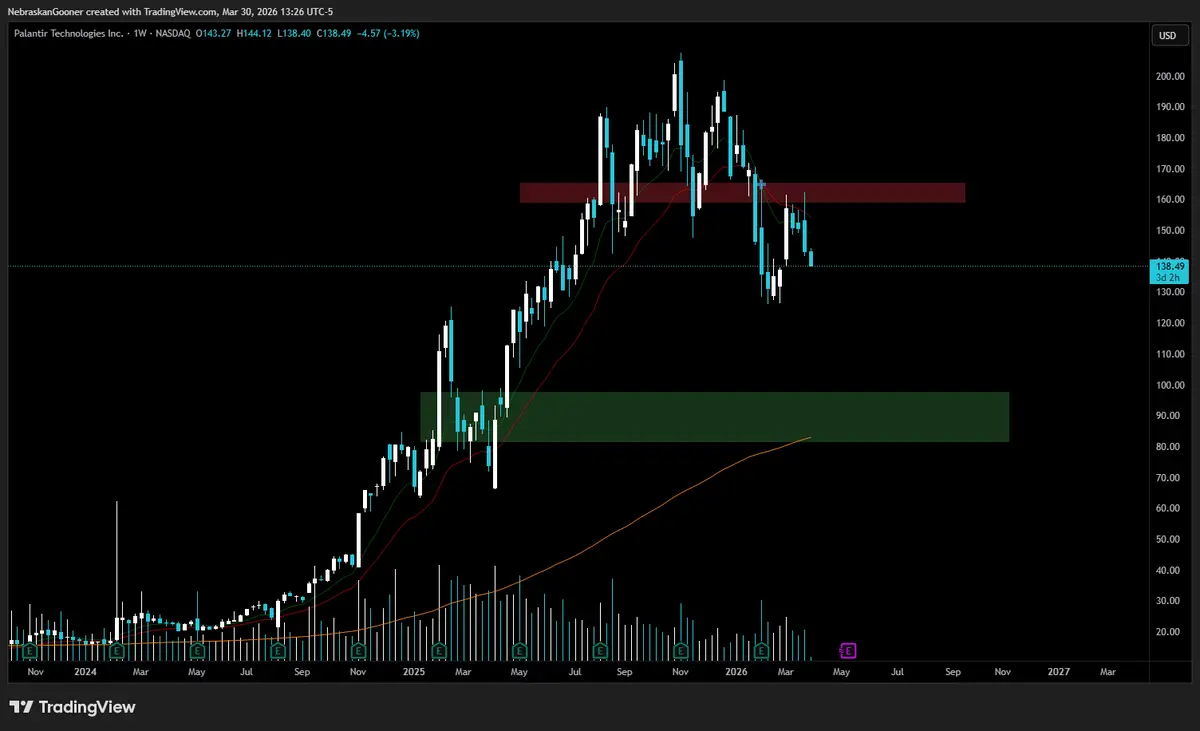Screen dimensions: 1200x731
Task: Click the 2026 year label on time axis
Action: click(737, 672)
